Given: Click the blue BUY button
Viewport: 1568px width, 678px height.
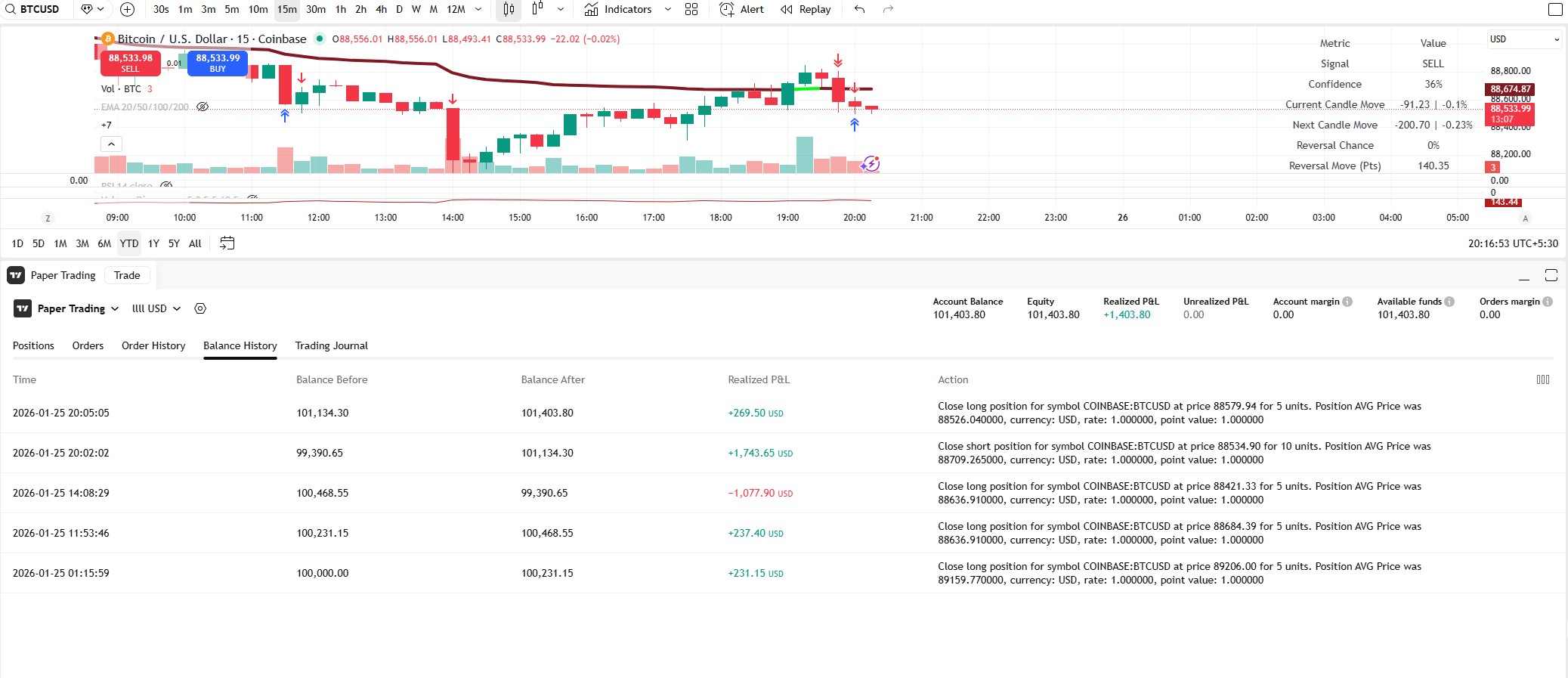Looking at the screenshot, I should 218,63.
